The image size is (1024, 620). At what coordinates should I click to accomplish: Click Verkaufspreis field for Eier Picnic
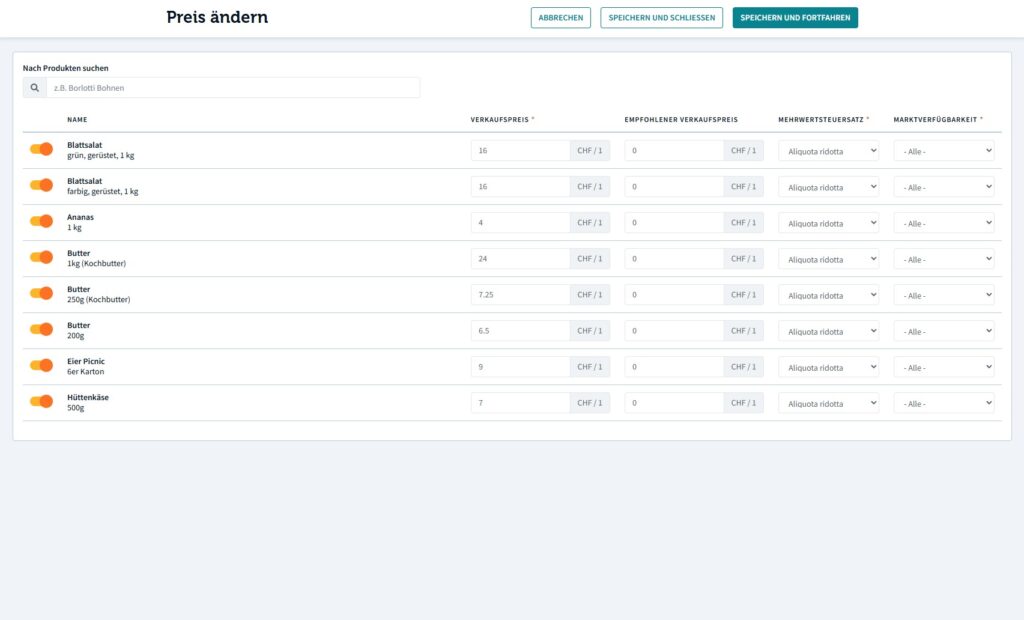point(520,367)
